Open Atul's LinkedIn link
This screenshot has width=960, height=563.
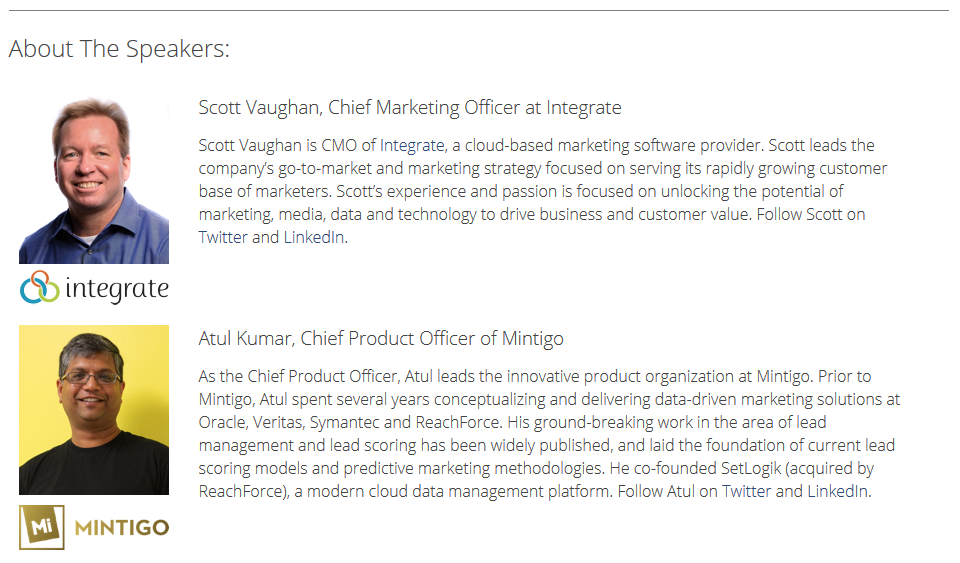pyautogui.click(x=838, y=491)
